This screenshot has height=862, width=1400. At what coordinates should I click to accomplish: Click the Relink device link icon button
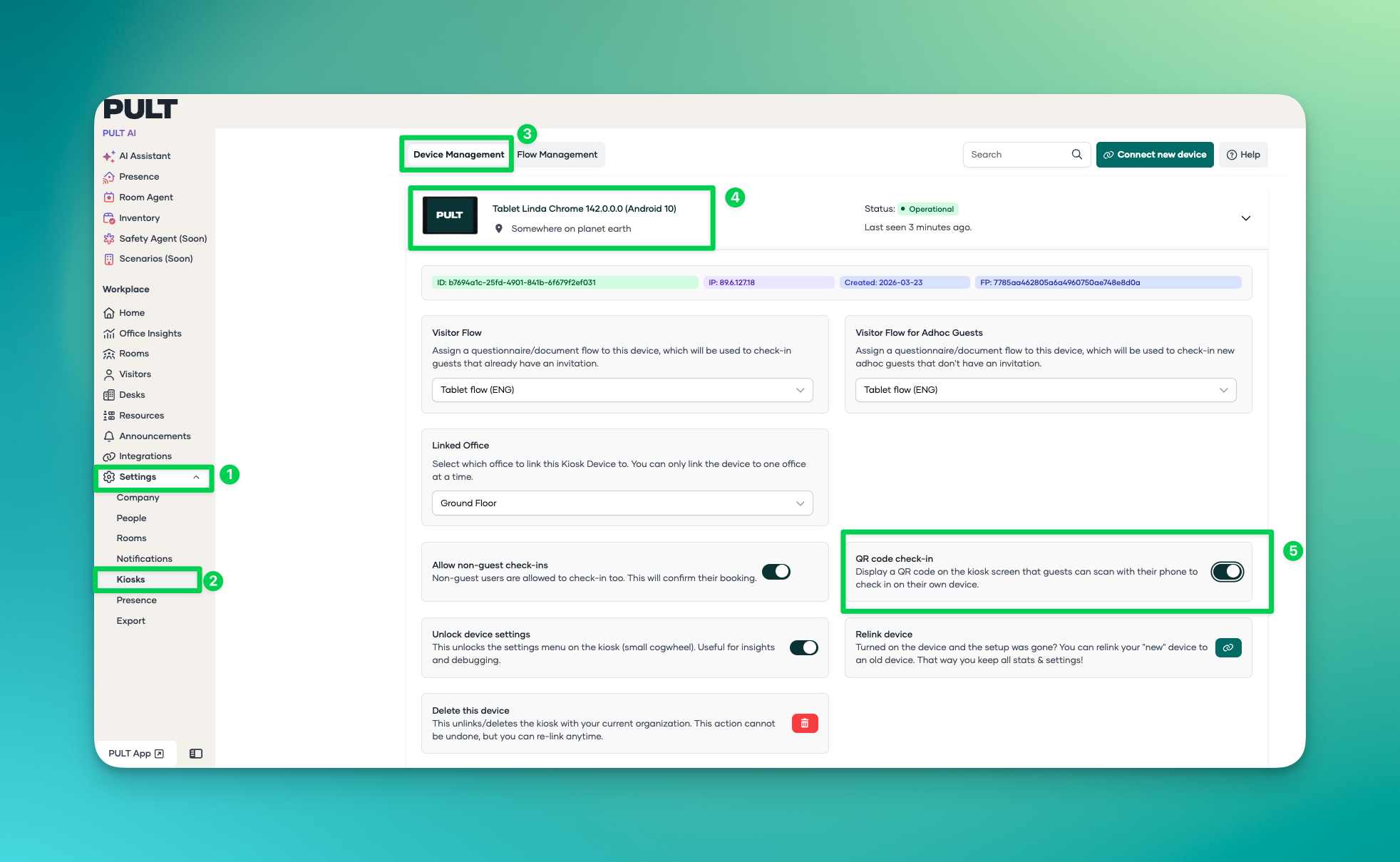1227,647
